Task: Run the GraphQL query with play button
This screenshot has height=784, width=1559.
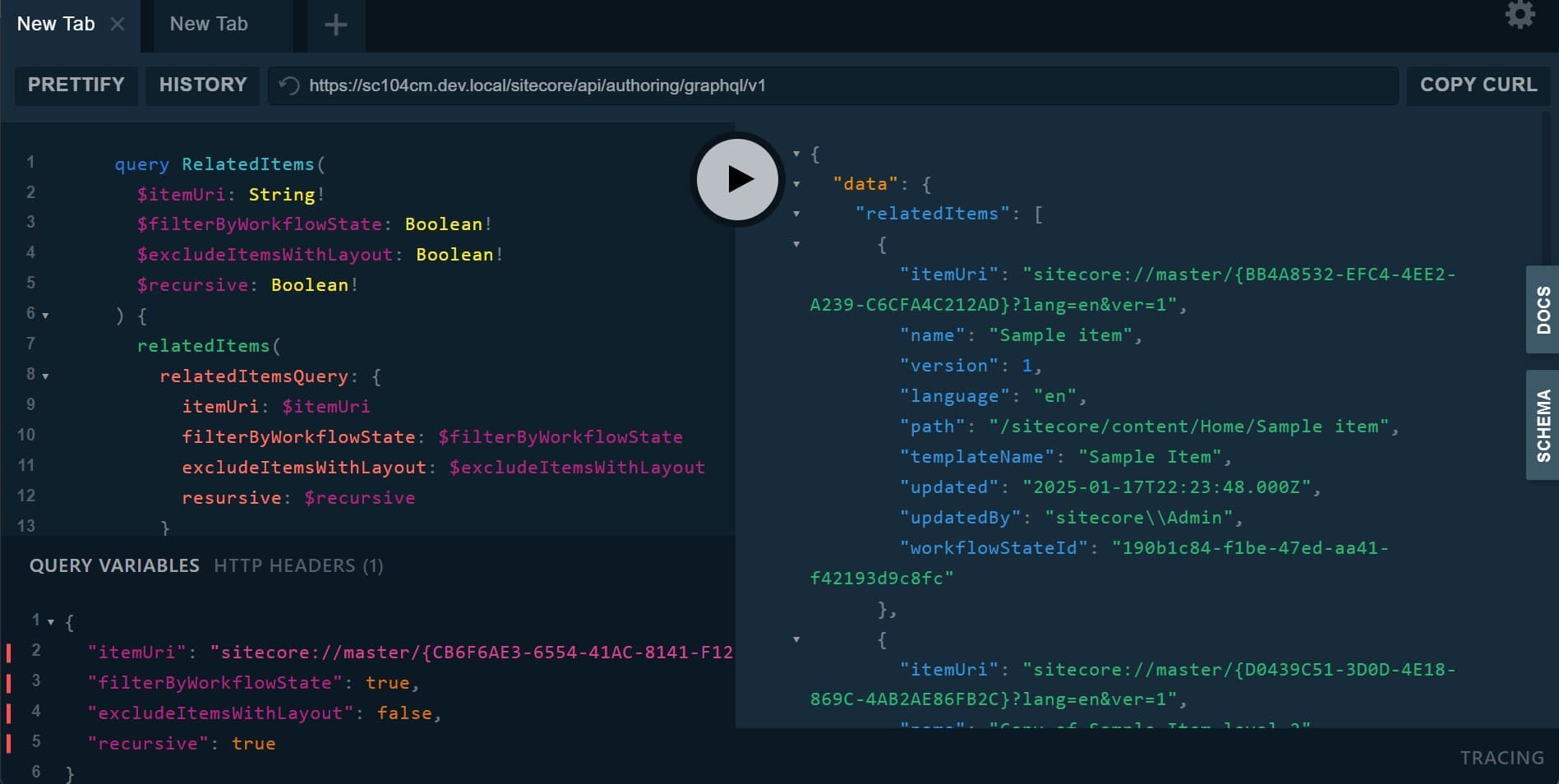Action: tap(737, 179)
